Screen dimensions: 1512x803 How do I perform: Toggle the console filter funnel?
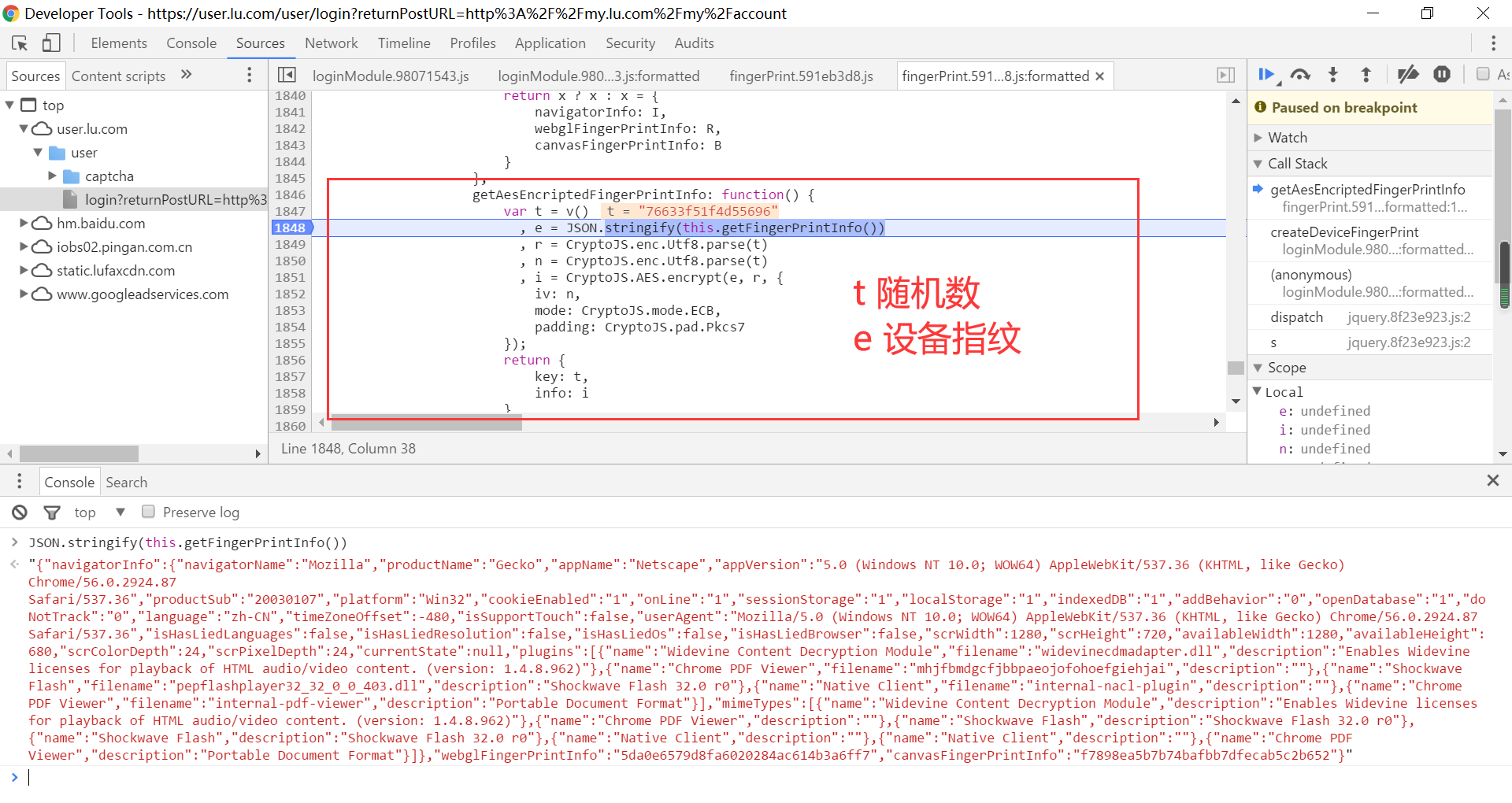pyautogui.click(x=52, y=513)
